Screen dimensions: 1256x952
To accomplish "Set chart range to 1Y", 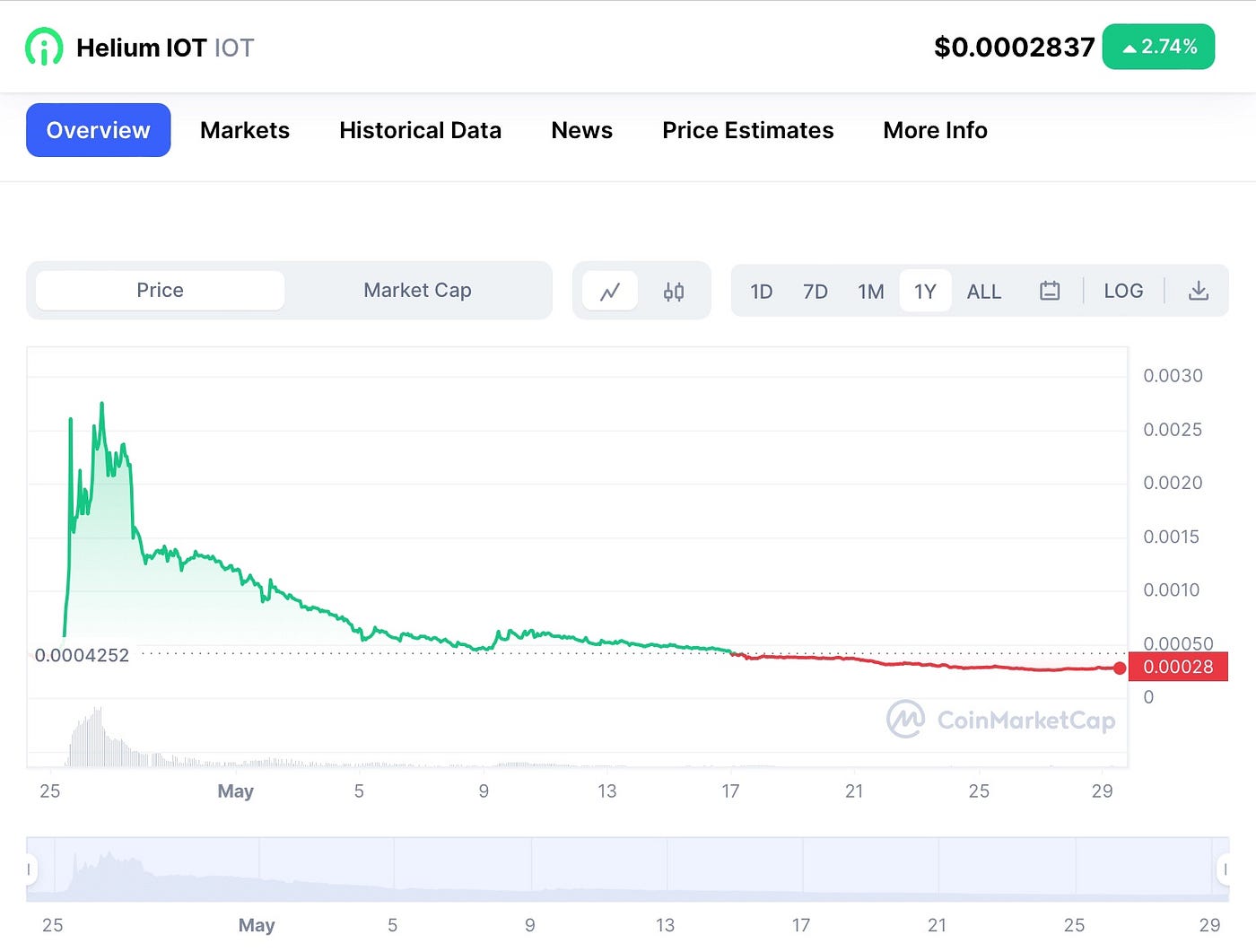I will coord(925,292).
